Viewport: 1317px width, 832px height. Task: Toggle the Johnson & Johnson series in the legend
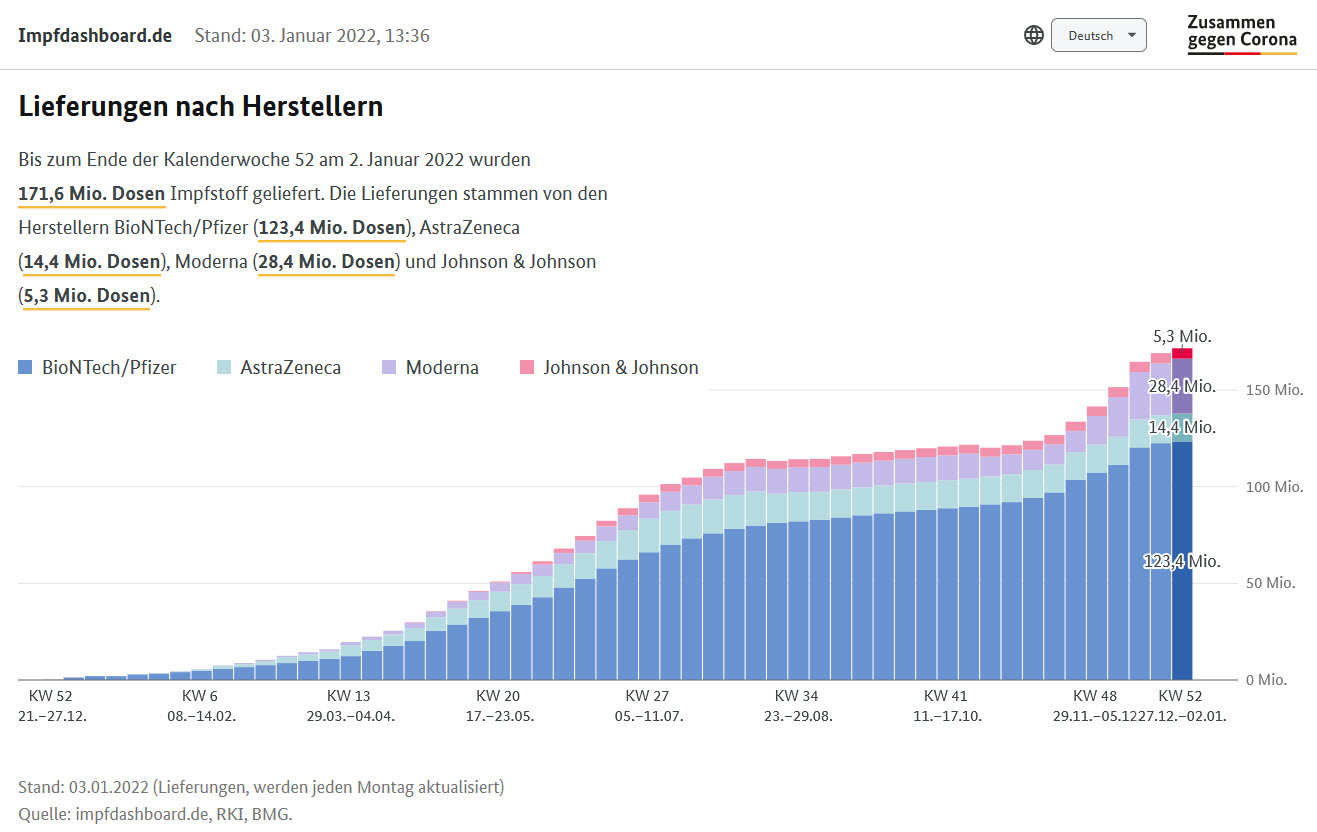(620, 367)
